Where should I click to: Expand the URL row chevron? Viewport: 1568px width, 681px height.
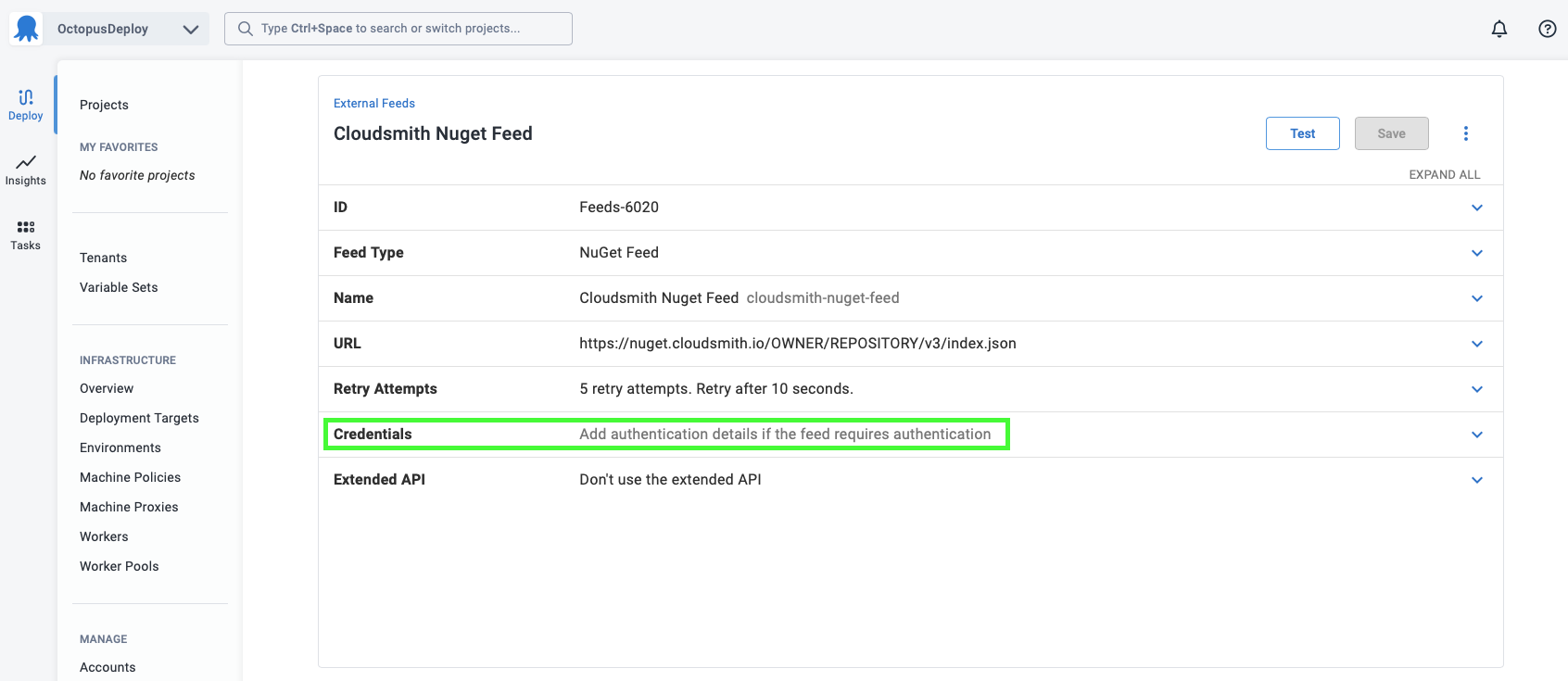pos(1477,344)
